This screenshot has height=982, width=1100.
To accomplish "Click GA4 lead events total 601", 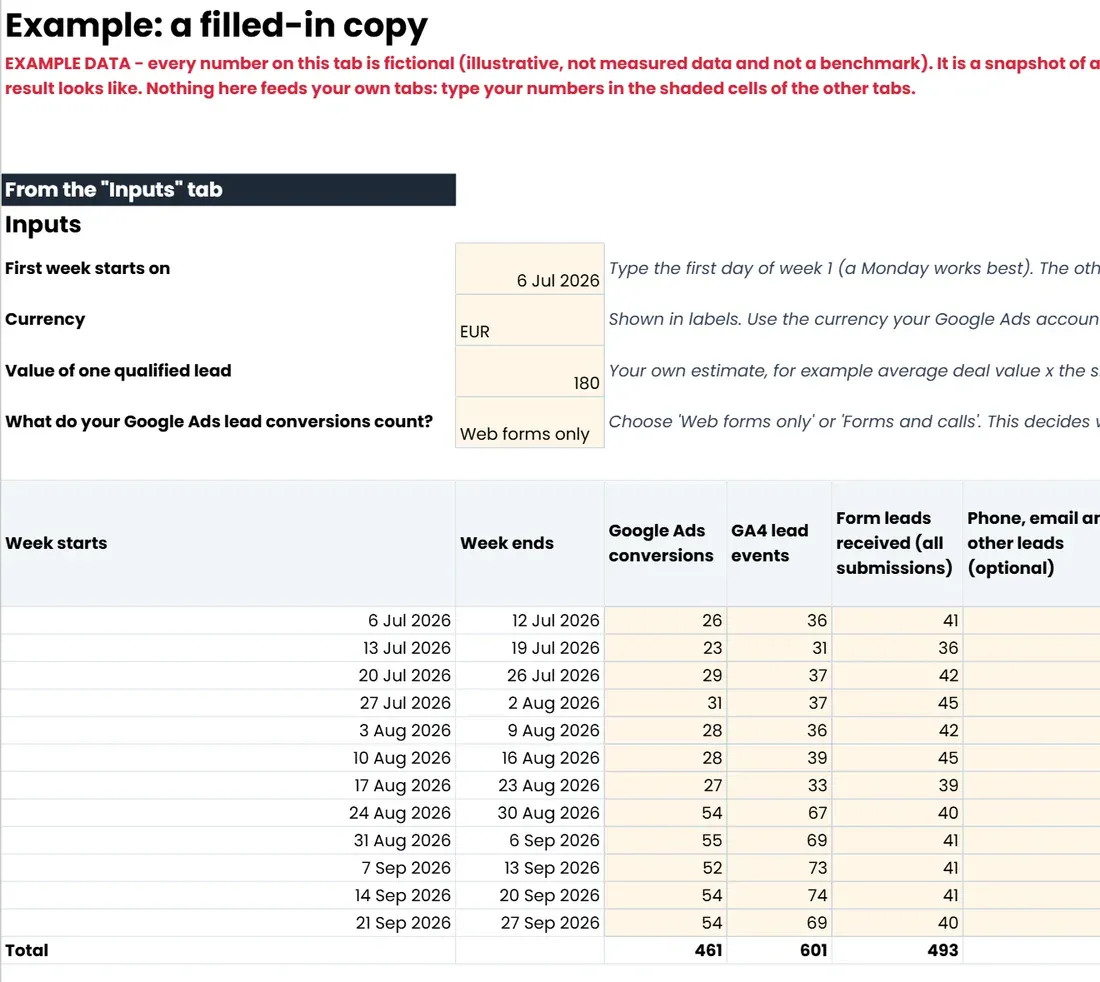I will point(779,950).
